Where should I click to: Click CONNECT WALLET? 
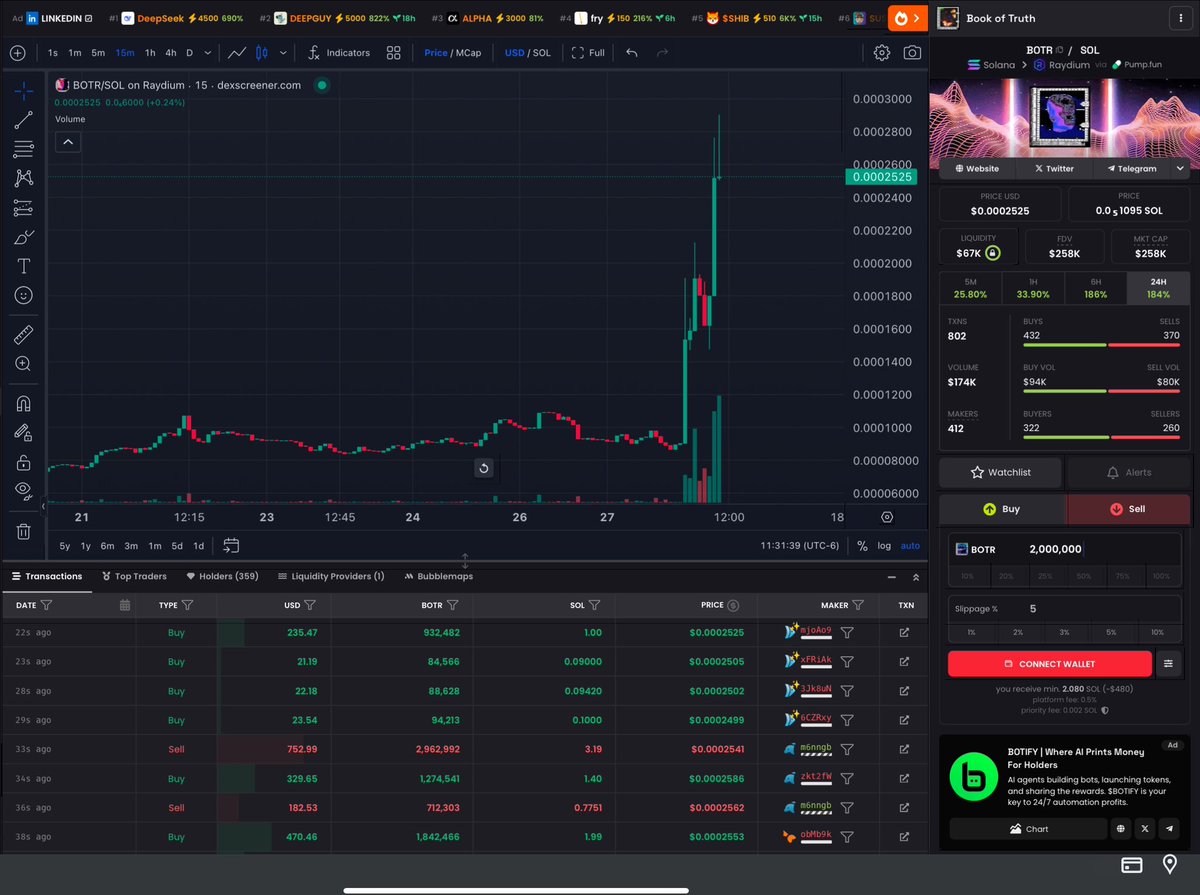coord(1050,664)
